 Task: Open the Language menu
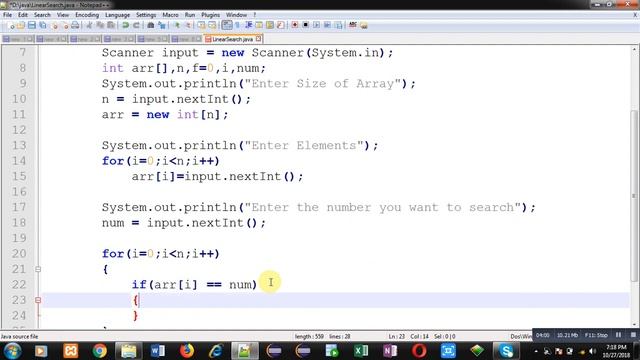coord(117,15)
